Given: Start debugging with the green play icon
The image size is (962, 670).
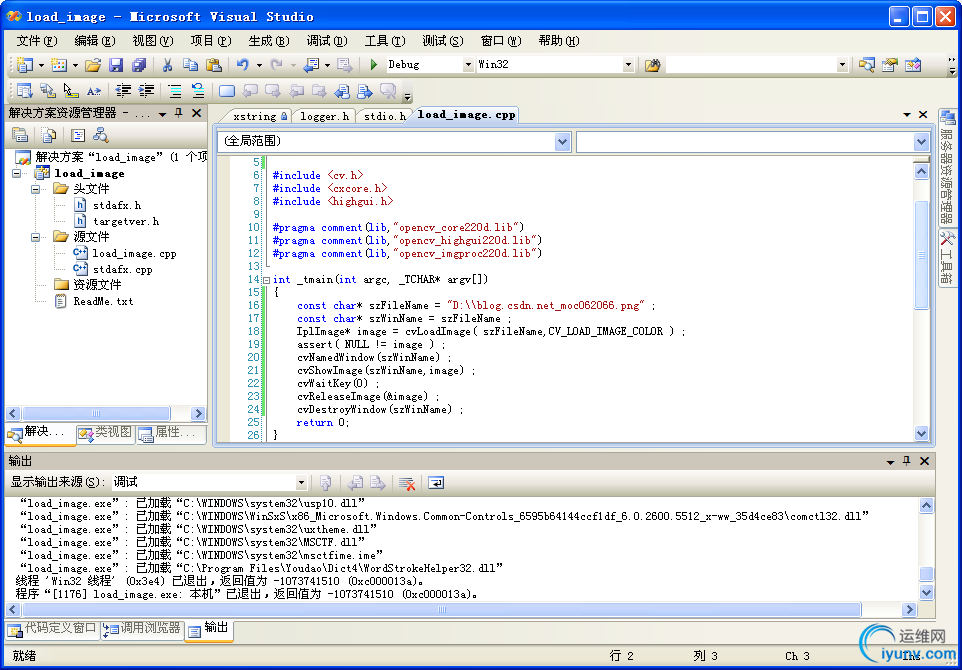Looking at the screenshot, I should click(x=374, y=64).
